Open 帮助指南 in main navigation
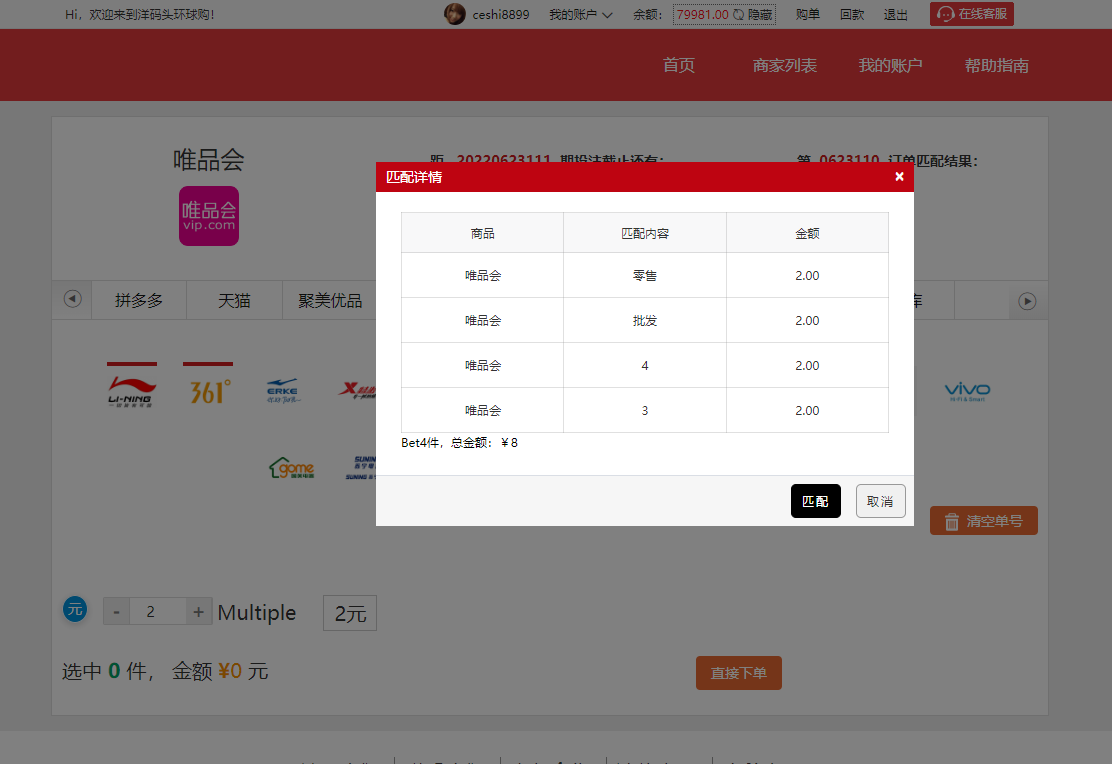The image size is (1112, 764). (996, 65)
